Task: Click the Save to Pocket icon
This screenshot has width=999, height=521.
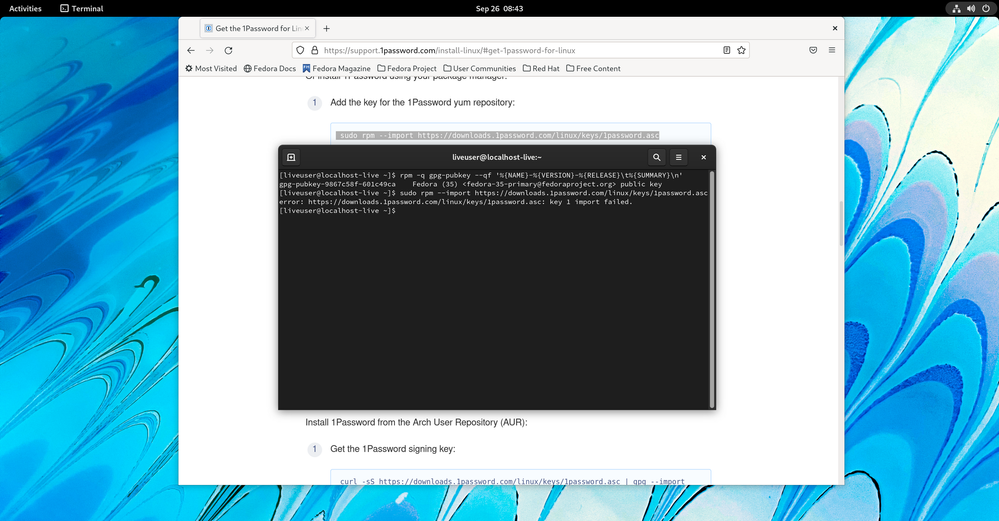Action: pyautogui.click(x=813, y=50)
